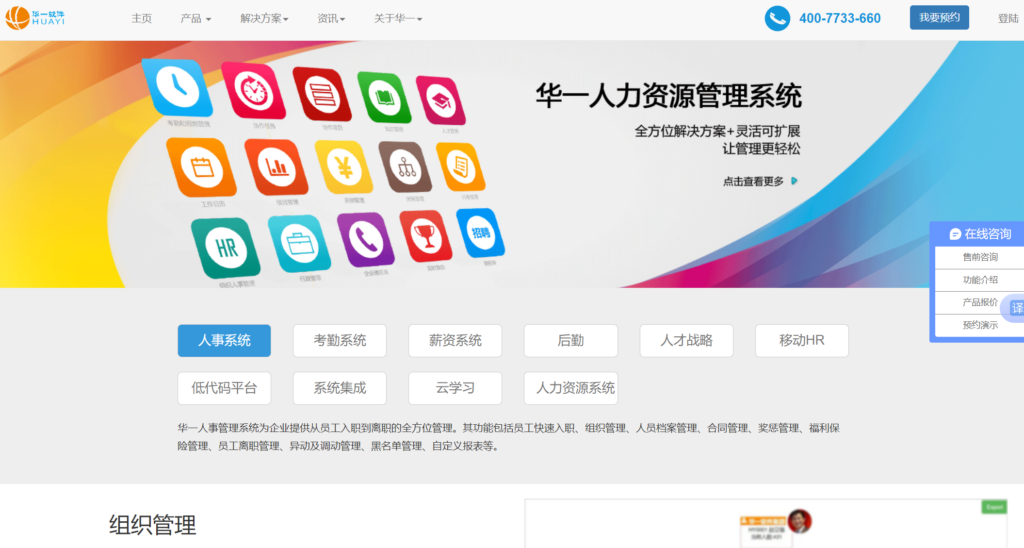The image size is (1024, 548).
Task: Select the 后勤 tab
Action: [x=571, y=340]
